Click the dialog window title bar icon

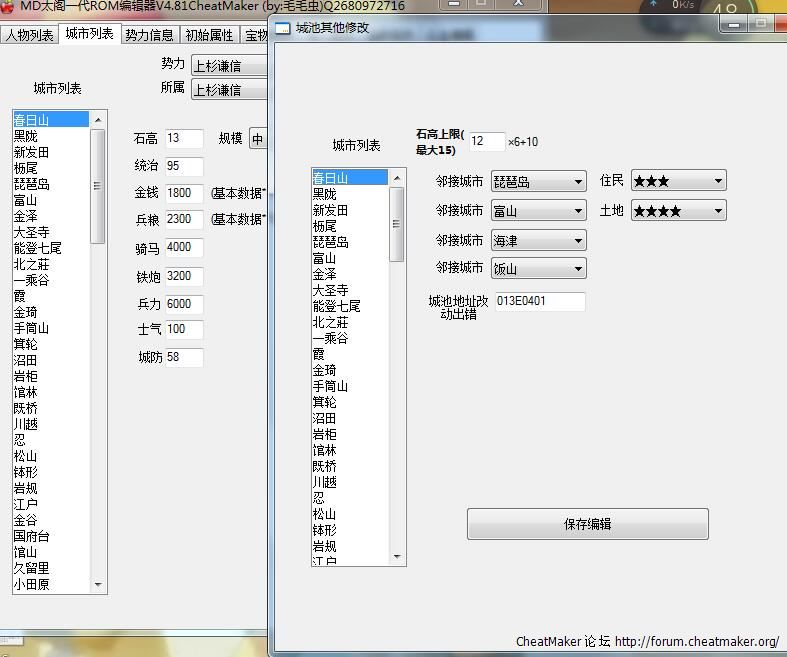tap(283, 28)
